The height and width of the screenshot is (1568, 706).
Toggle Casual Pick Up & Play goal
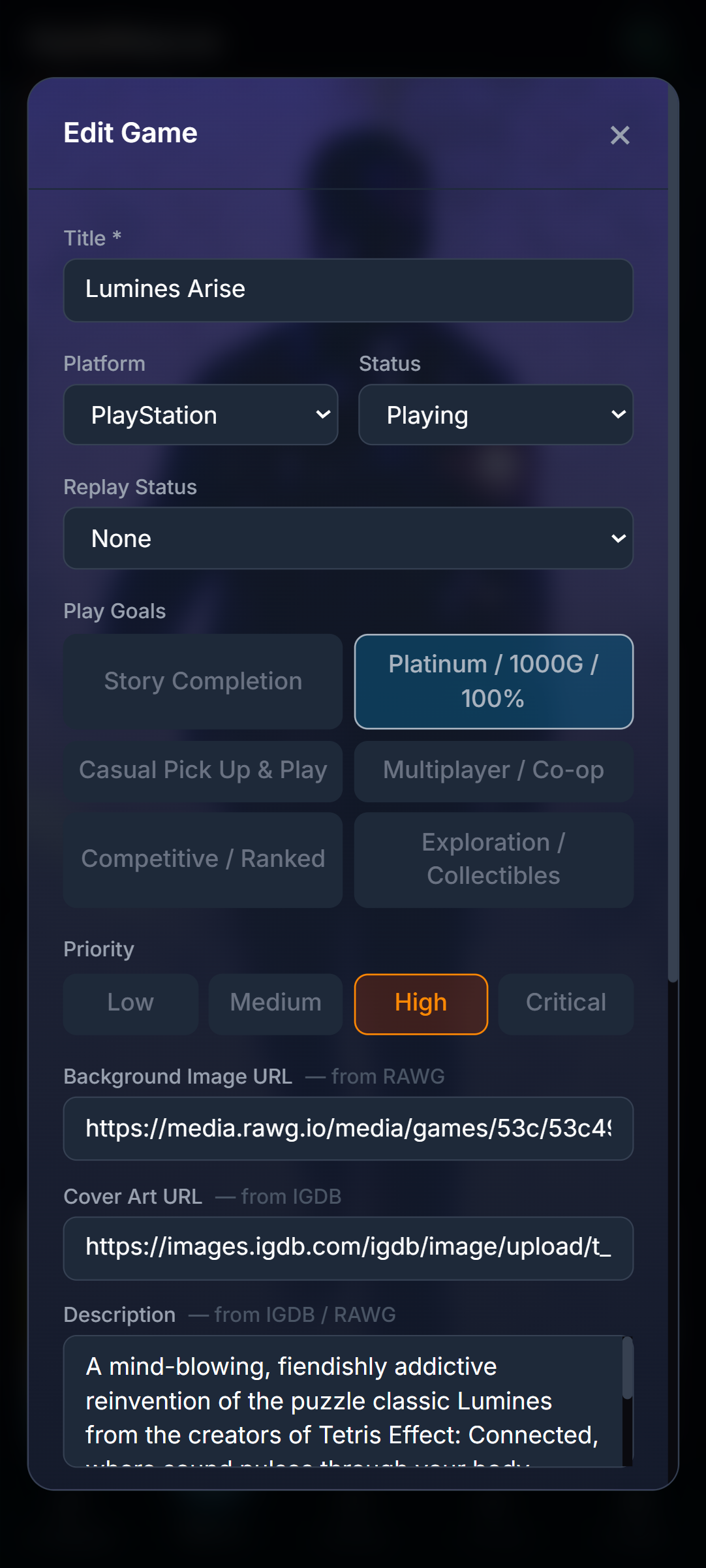click(203, 771)
